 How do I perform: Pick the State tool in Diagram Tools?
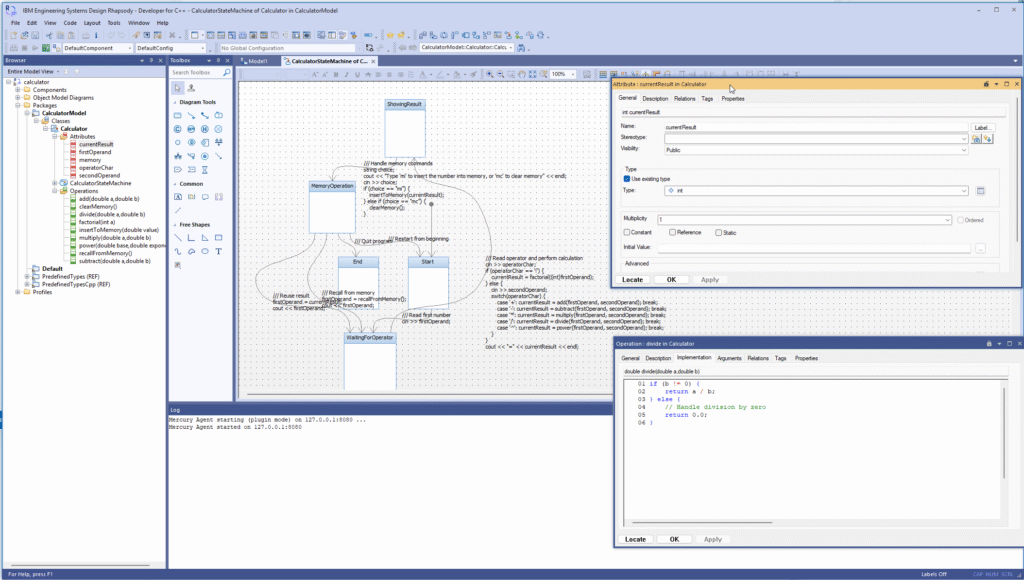click(178, 116)
